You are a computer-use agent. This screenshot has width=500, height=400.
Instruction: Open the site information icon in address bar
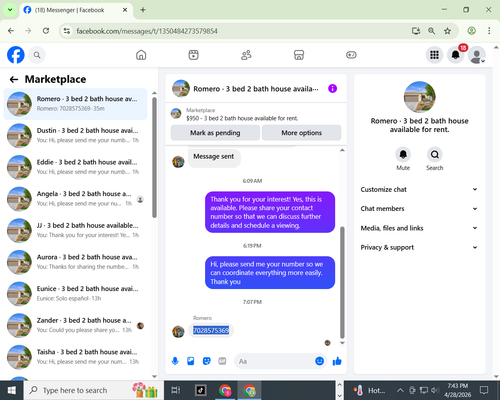(x=67, y=31)
